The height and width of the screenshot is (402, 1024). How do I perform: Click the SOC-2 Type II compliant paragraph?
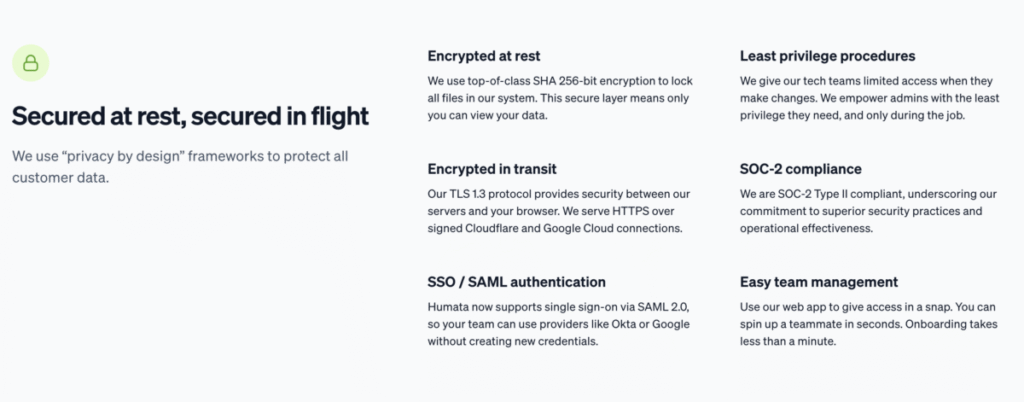pos(869,211)
